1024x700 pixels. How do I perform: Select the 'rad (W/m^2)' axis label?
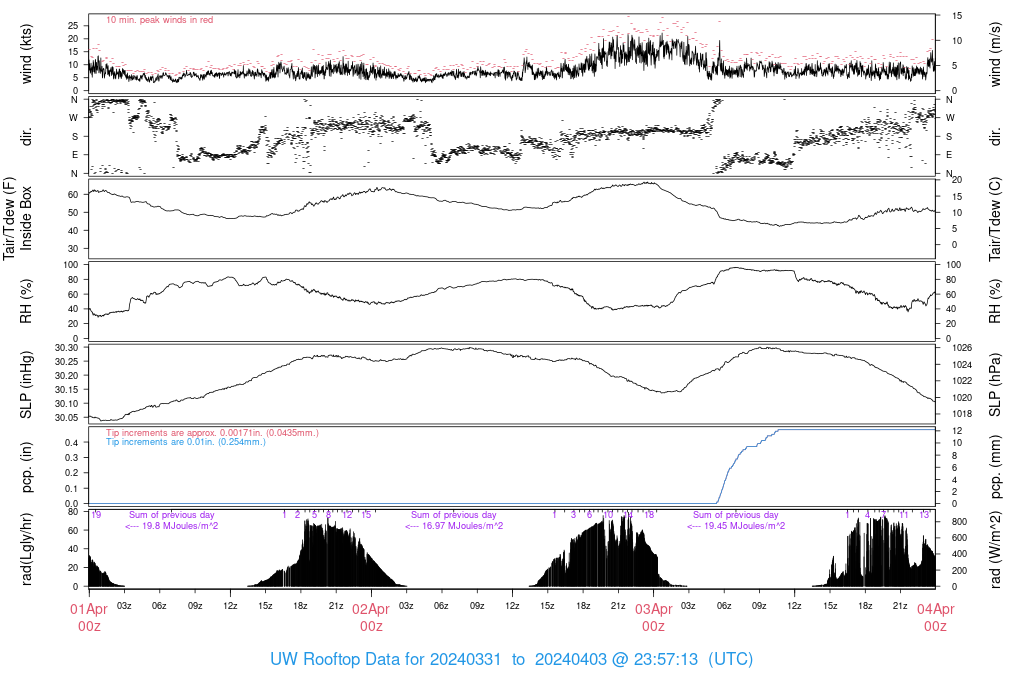point(995,550)
